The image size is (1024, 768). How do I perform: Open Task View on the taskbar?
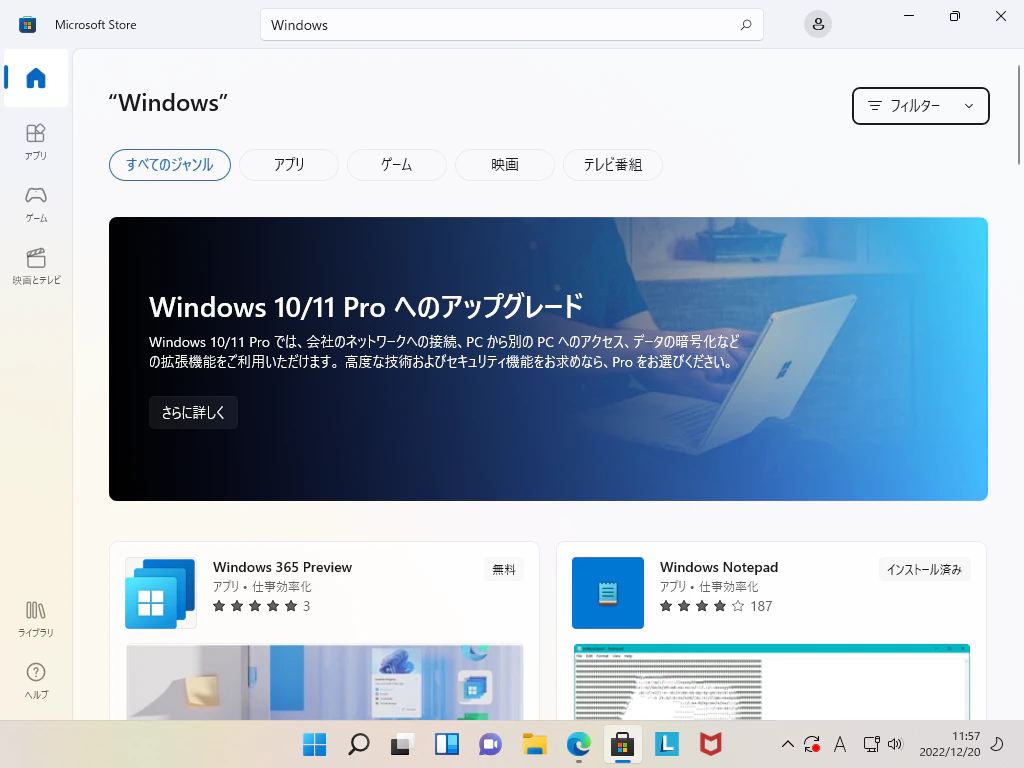point(403,744)
